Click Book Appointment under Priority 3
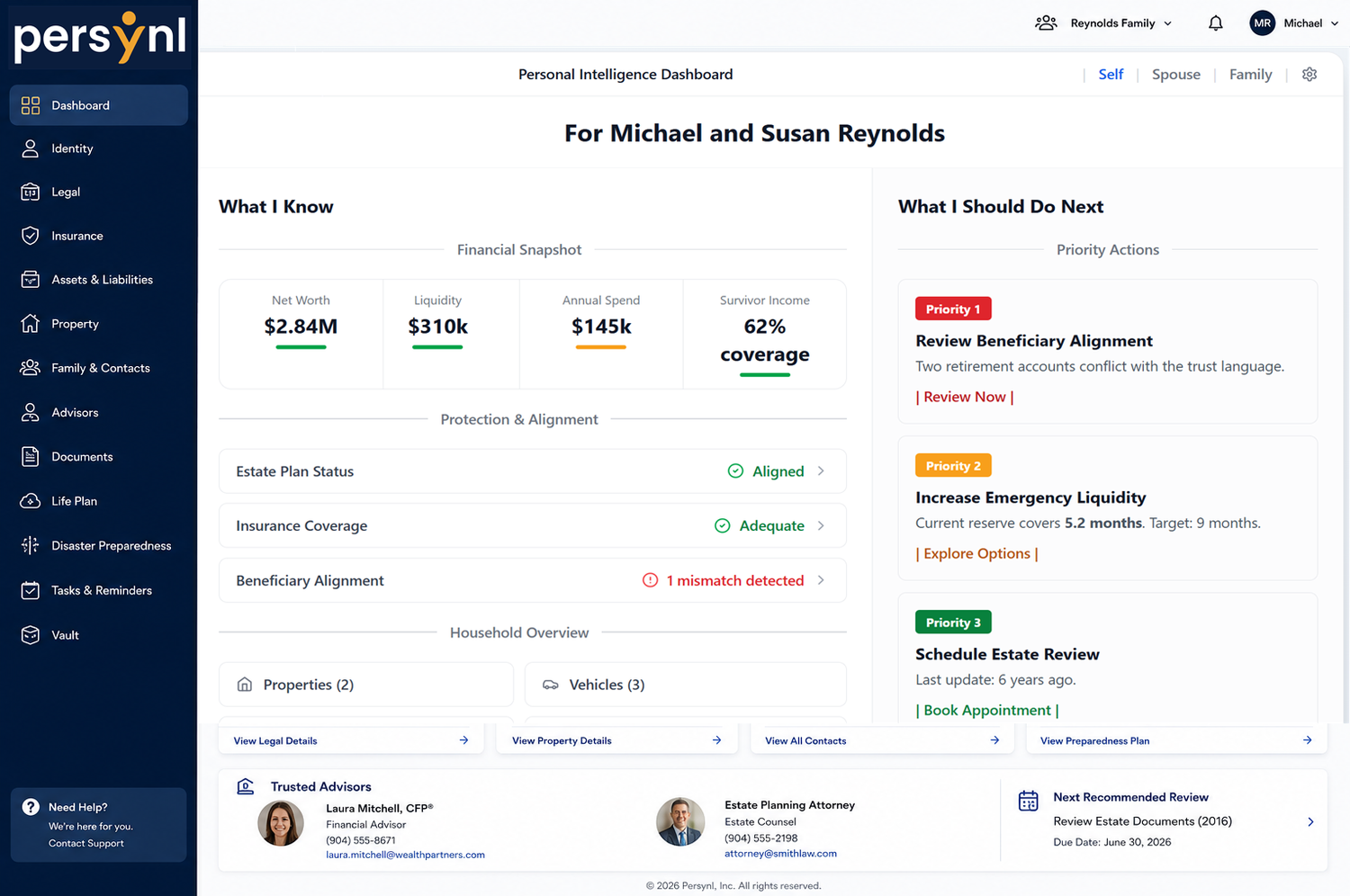This screenshot has width=1350, height=896. (x=987, y=710)
